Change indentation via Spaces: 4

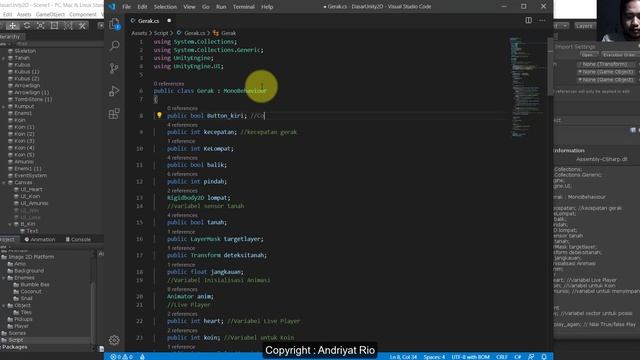click(434, 357)
